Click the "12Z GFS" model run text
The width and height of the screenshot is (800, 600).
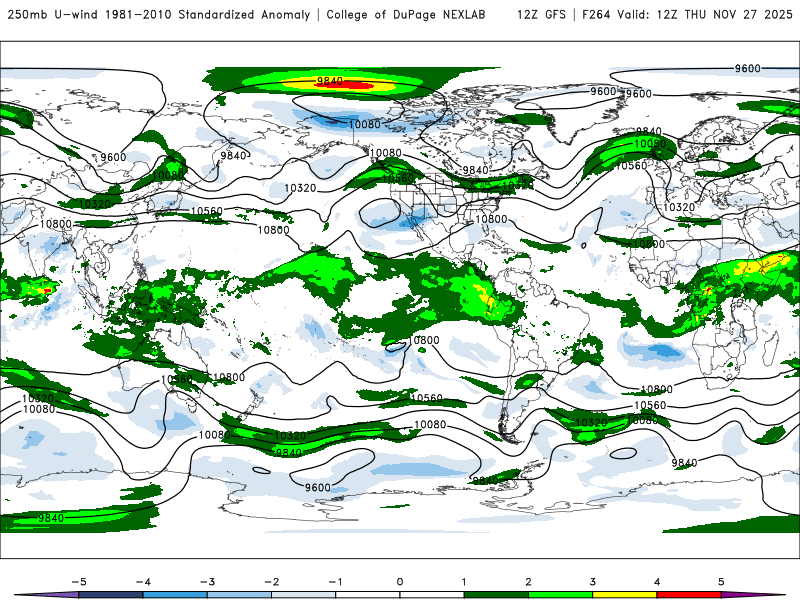[541, 14]
